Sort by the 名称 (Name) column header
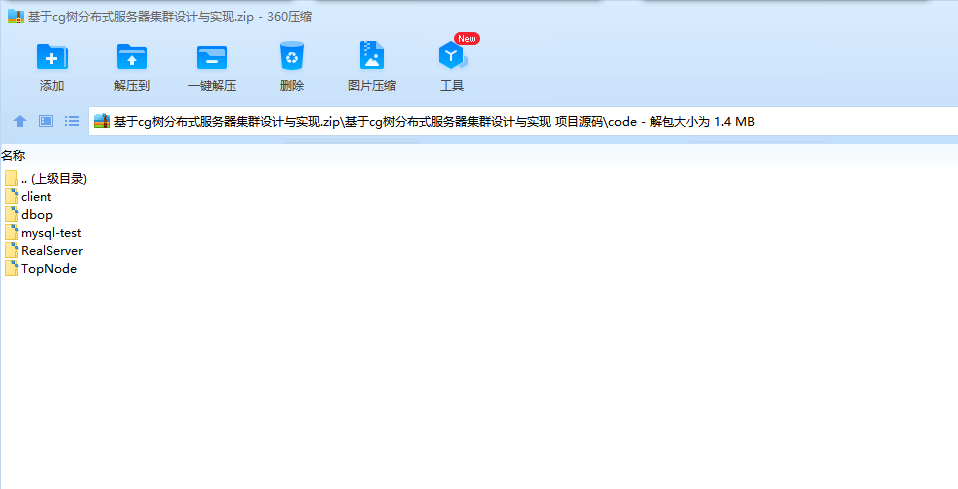Image resolution: width=958 pixels, height=489 pixels. pyautogui.click(x=13, y=156)
